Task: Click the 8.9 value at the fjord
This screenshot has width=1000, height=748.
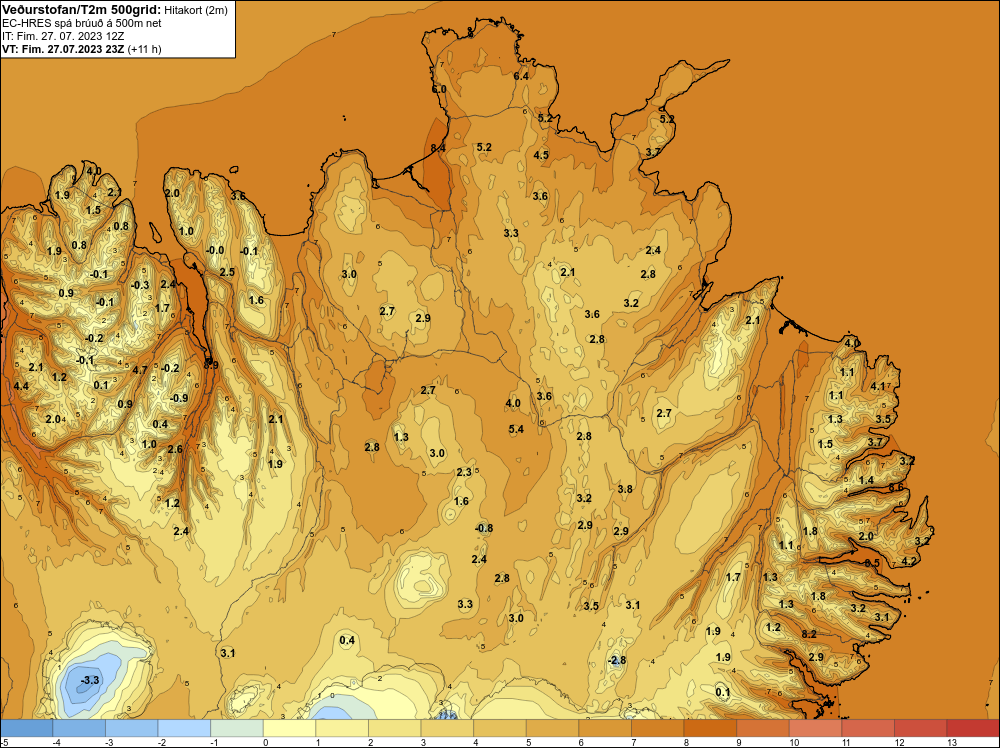Action: click(x=211, y=365)
